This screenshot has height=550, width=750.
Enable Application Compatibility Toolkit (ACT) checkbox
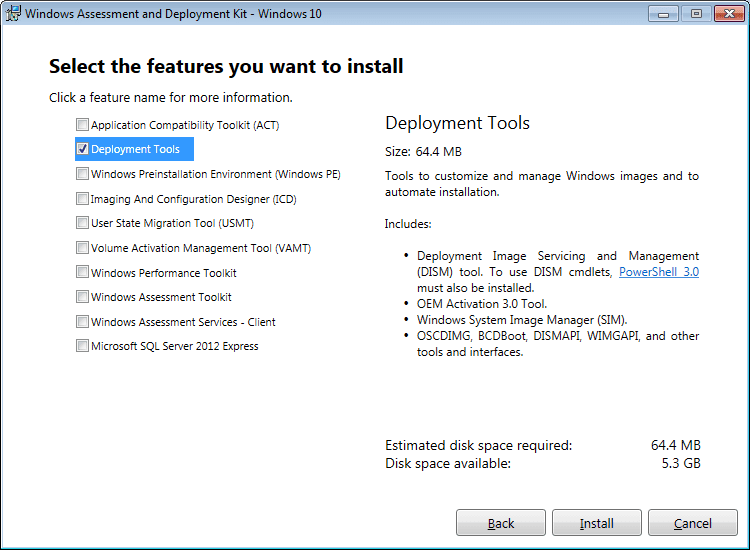coord(82,125)
